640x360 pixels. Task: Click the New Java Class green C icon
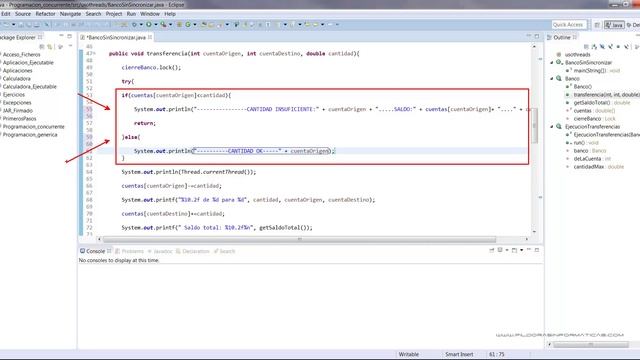(x=188, y=24)
